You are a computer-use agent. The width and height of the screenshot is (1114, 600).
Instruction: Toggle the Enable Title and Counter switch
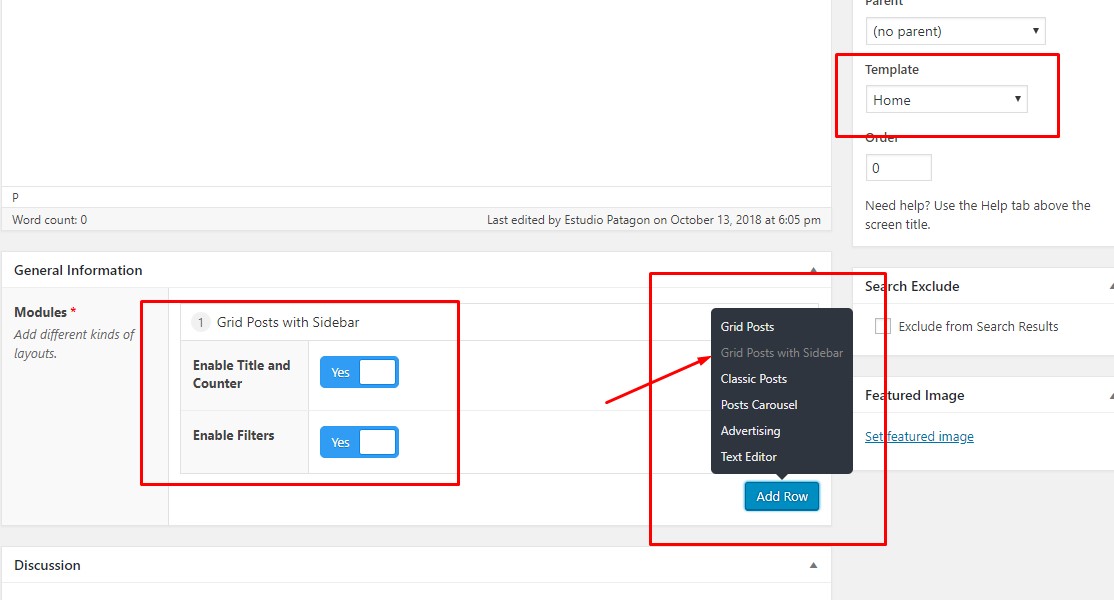[x=359, y=372]
